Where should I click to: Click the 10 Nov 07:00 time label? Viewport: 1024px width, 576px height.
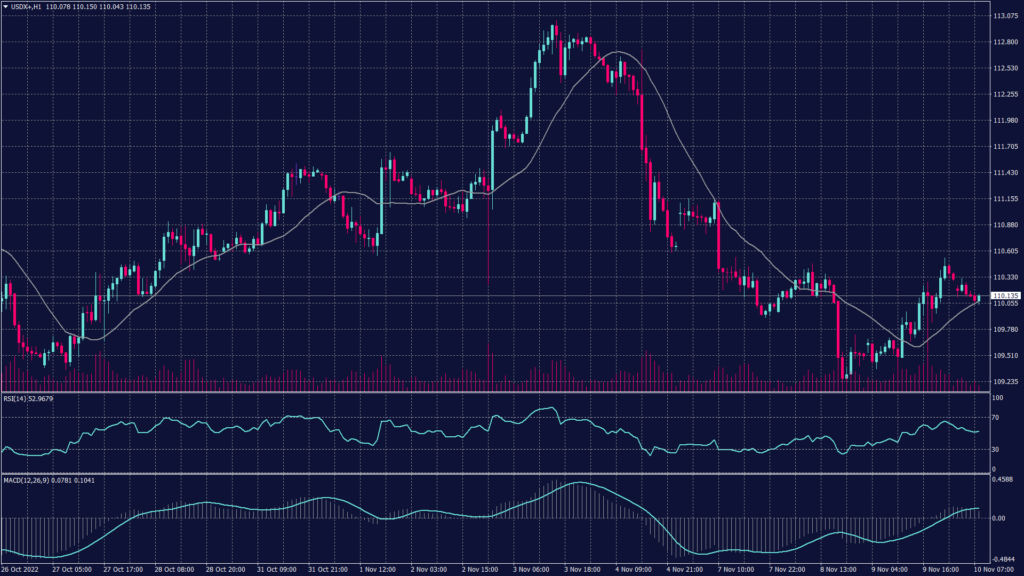[994, 570]
